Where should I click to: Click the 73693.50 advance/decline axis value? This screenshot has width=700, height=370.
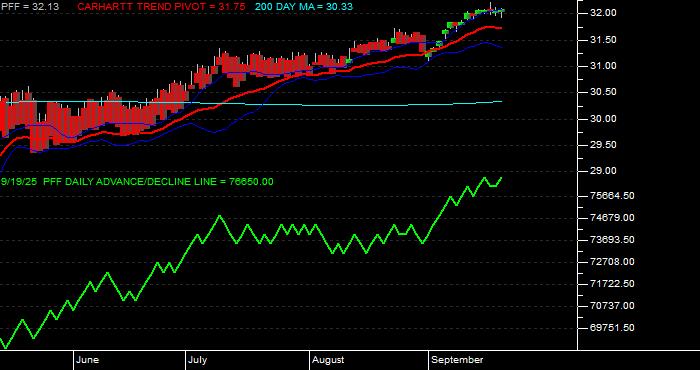(x=613, y=240)
